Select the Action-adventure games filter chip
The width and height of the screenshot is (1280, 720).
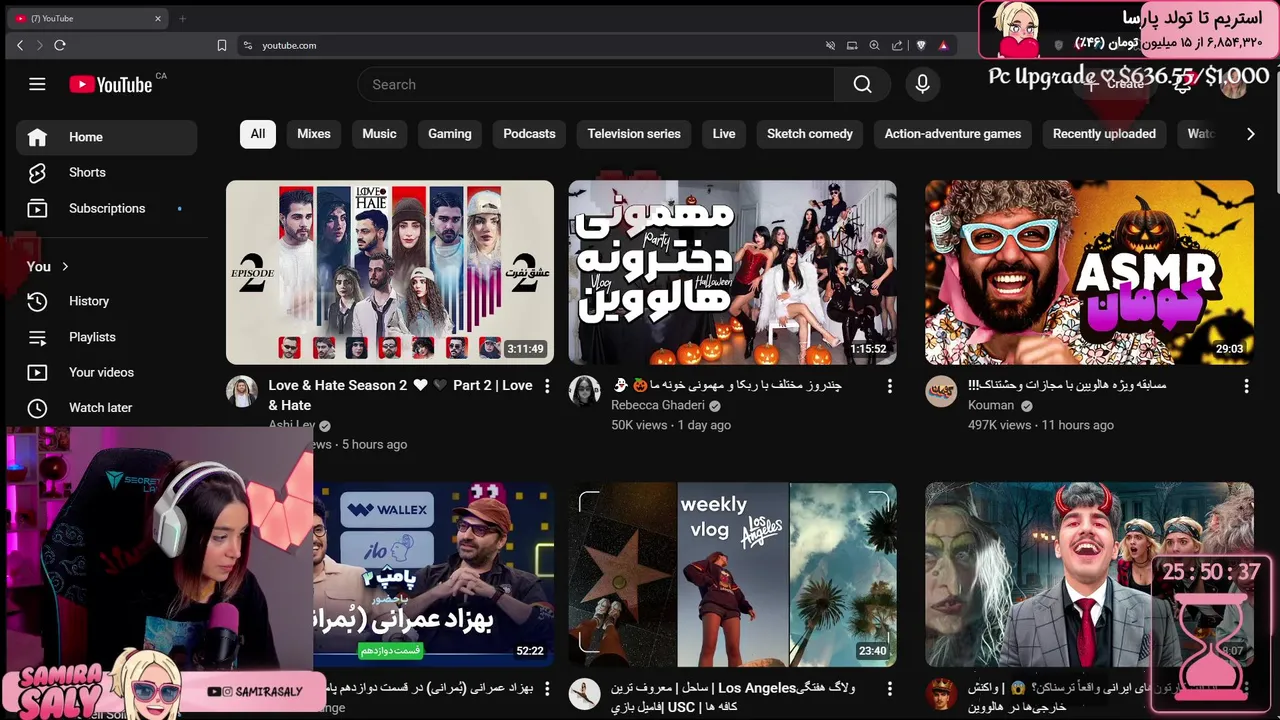point(953,134)
